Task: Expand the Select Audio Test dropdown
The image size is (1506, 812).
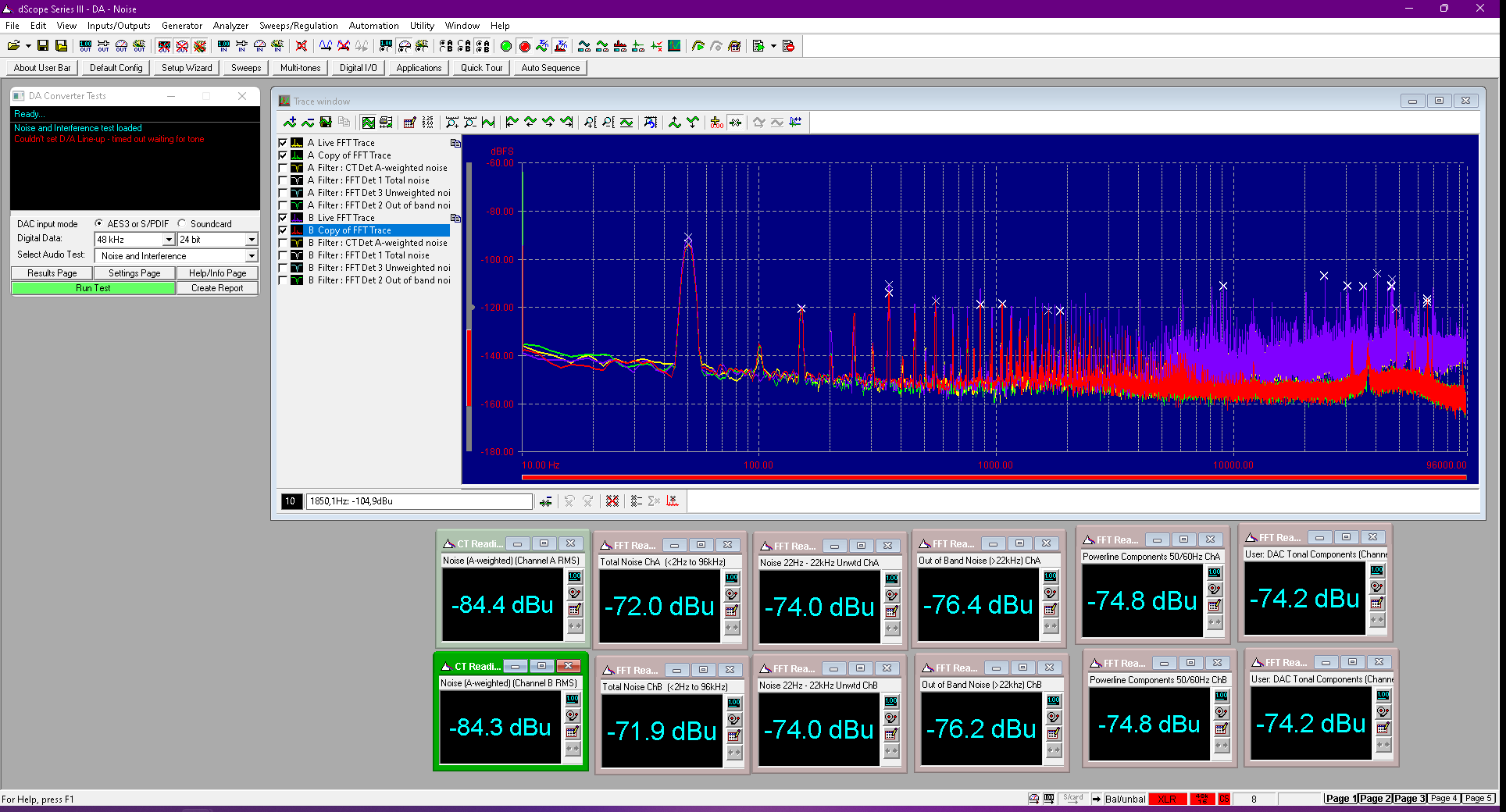Action: (252, 256)
